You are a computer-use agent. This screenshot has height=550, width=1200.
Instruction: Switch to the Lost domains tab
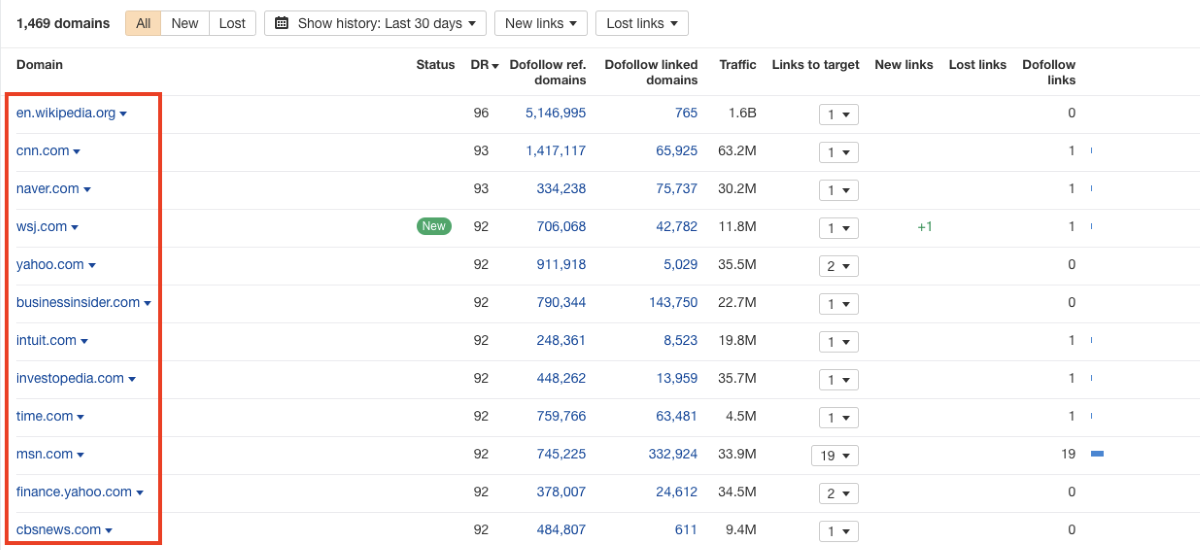click(x=232, y=23)
